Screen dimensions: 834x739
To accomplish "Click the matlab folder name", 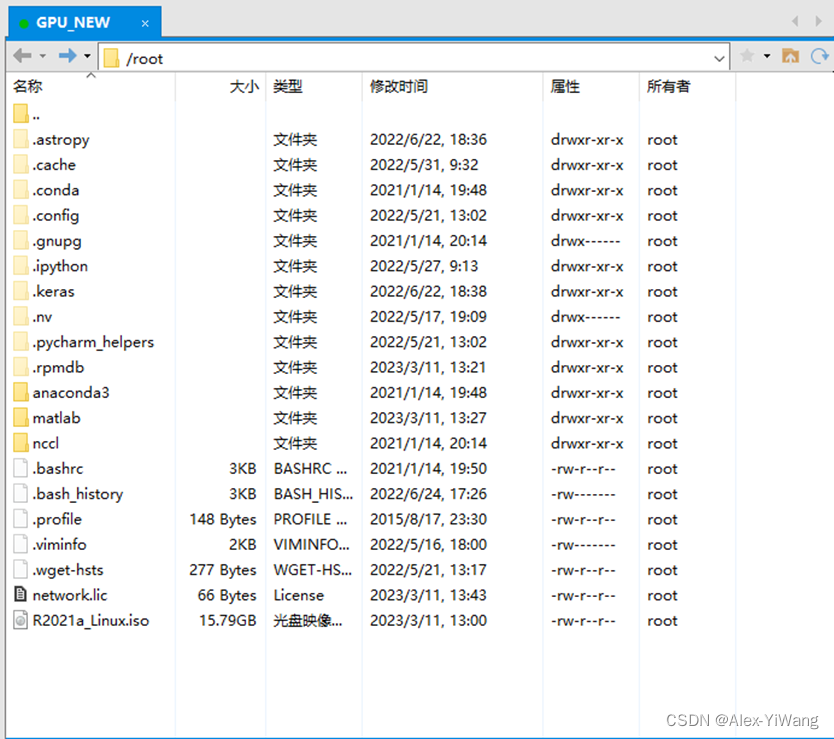I will pos(56,418).
